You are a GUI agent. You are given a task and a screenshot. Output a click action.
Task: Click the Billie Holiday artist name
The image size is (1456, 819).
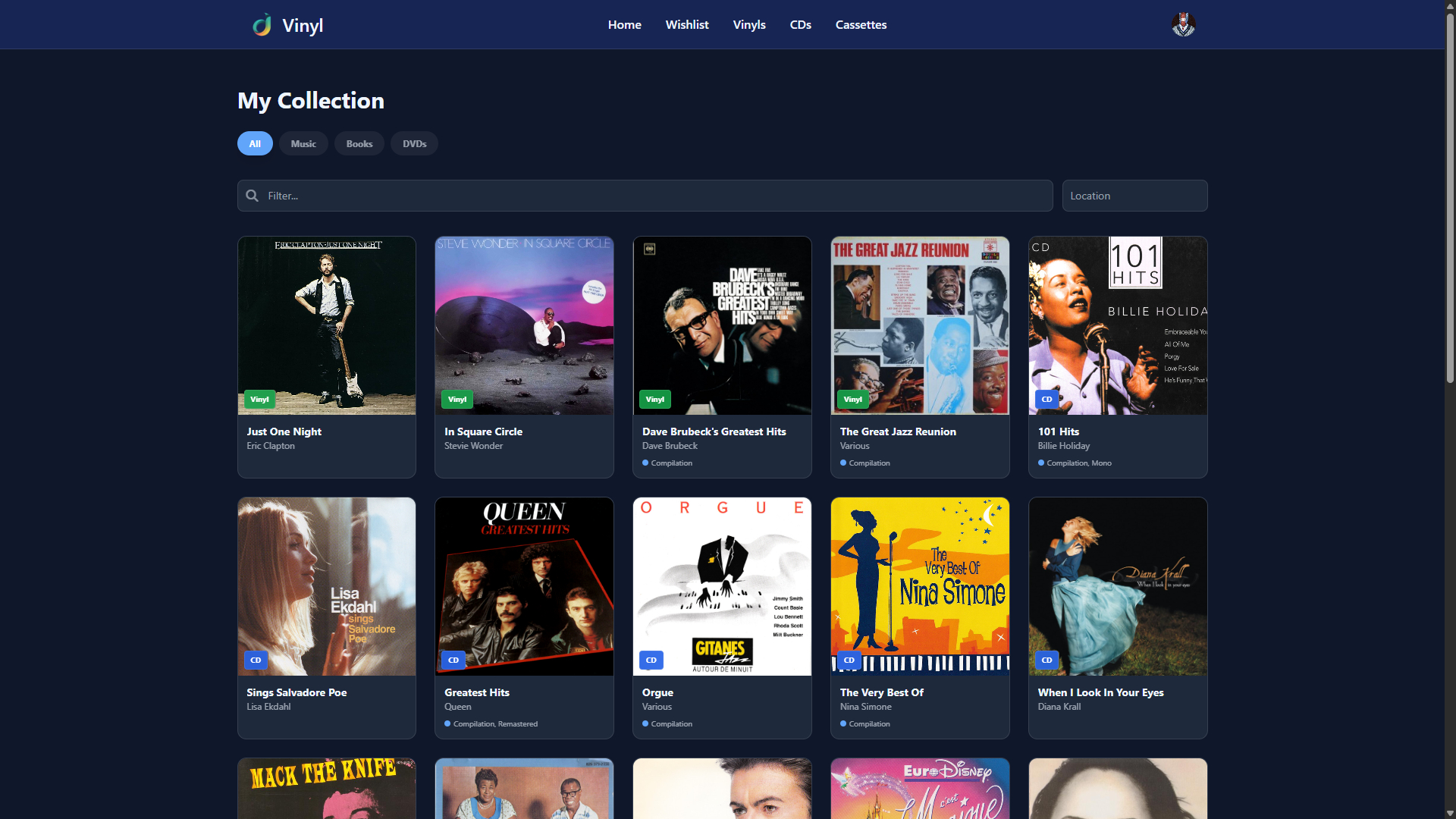[x=1063, y=446]
